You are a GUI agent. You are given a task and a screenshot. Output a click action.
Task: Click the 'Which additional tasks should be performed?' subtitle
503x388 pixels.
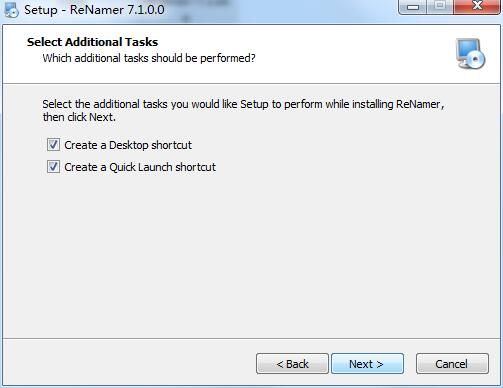pyautogui.click(x=149, y=58)
